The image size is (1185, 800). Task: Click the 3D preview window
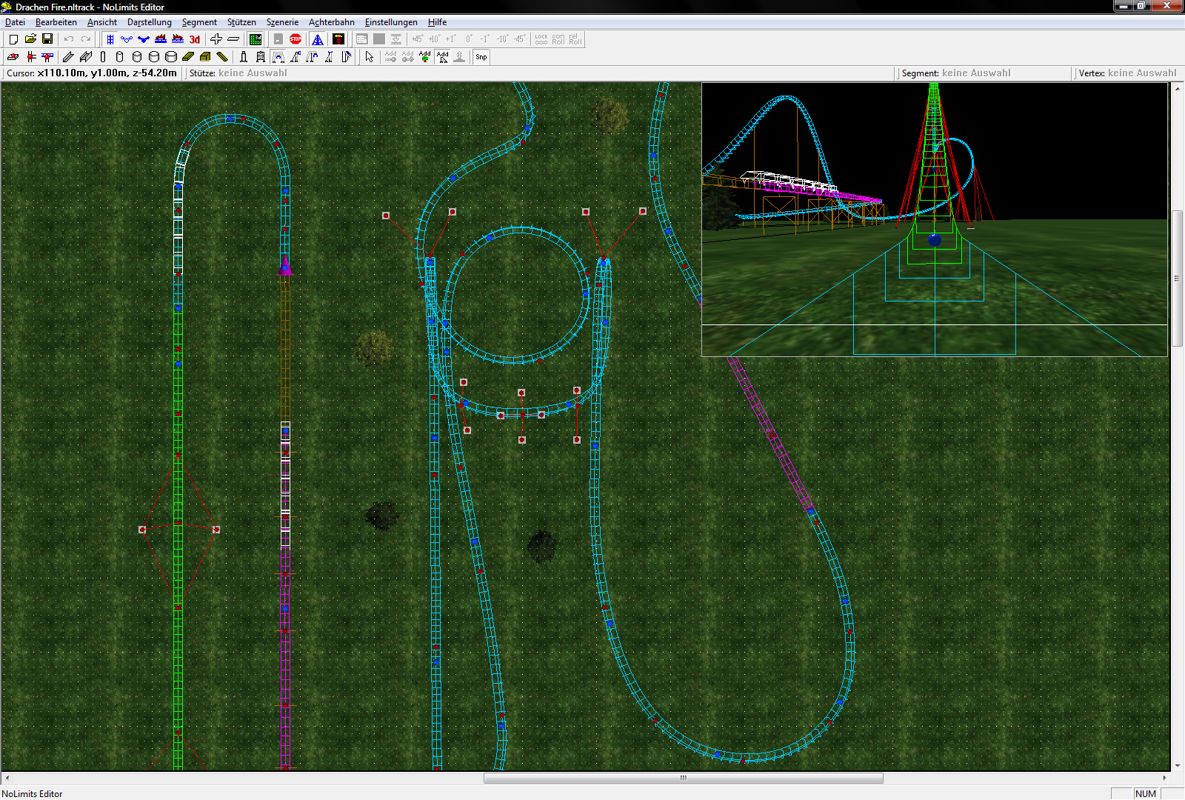point(934,219)
